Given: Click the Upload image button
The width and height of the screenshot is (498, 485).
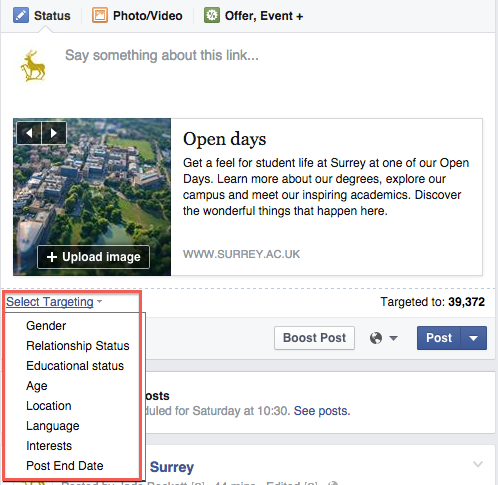Looking at the screenshot, I should 93,257.
